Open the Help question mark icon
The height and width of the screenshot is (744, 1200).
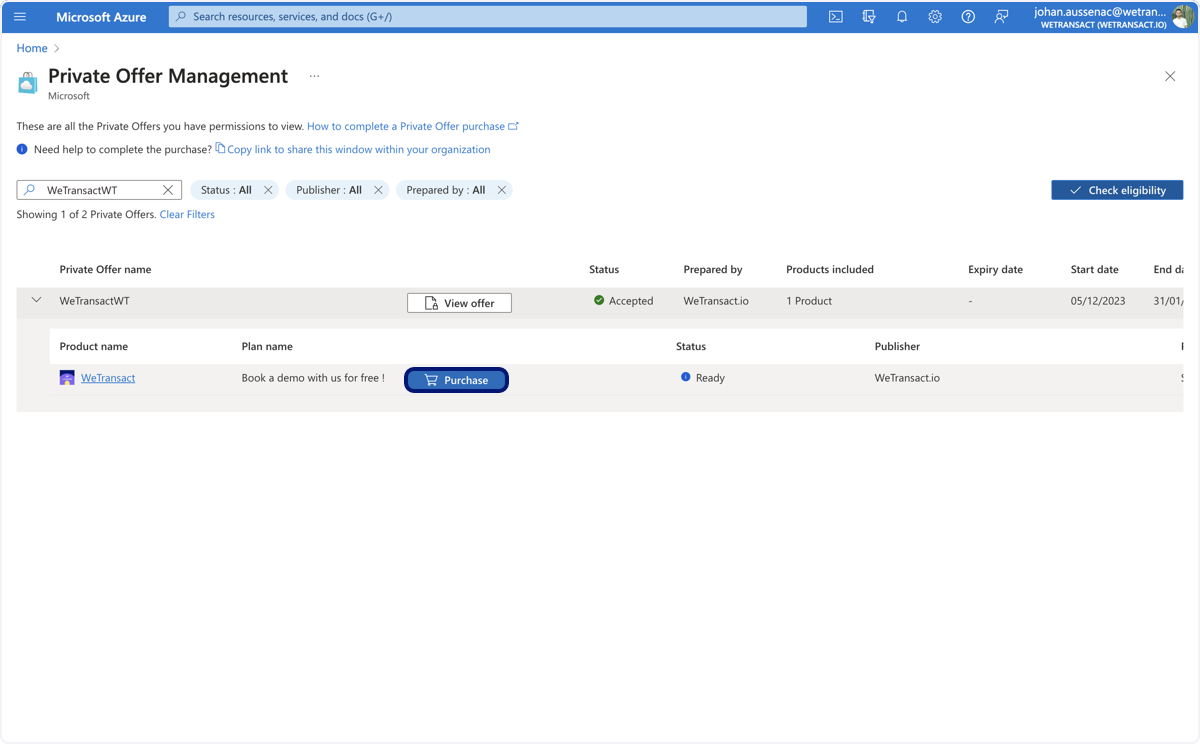(968, 17)
